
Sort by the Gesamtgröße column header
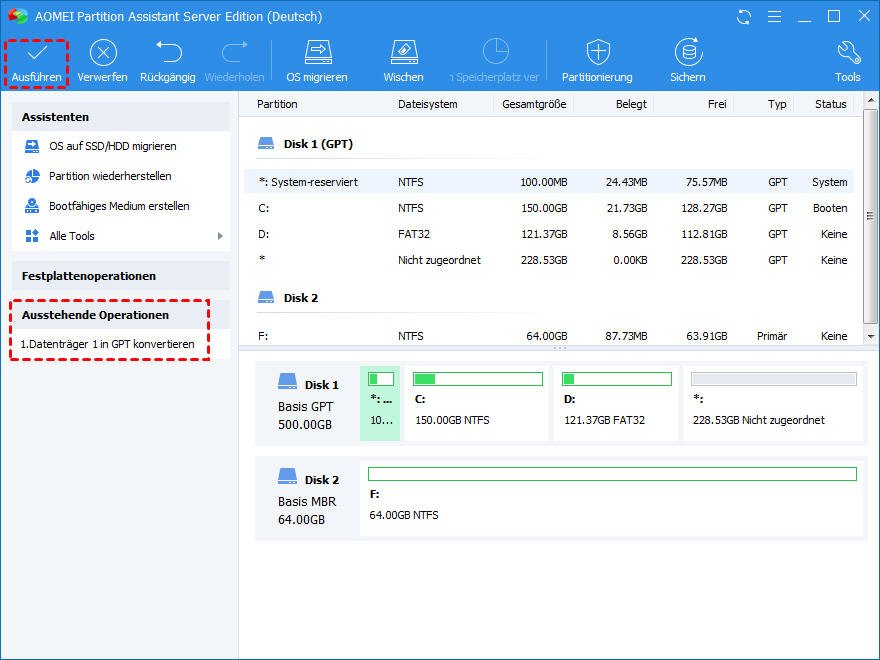coord(535,104)
